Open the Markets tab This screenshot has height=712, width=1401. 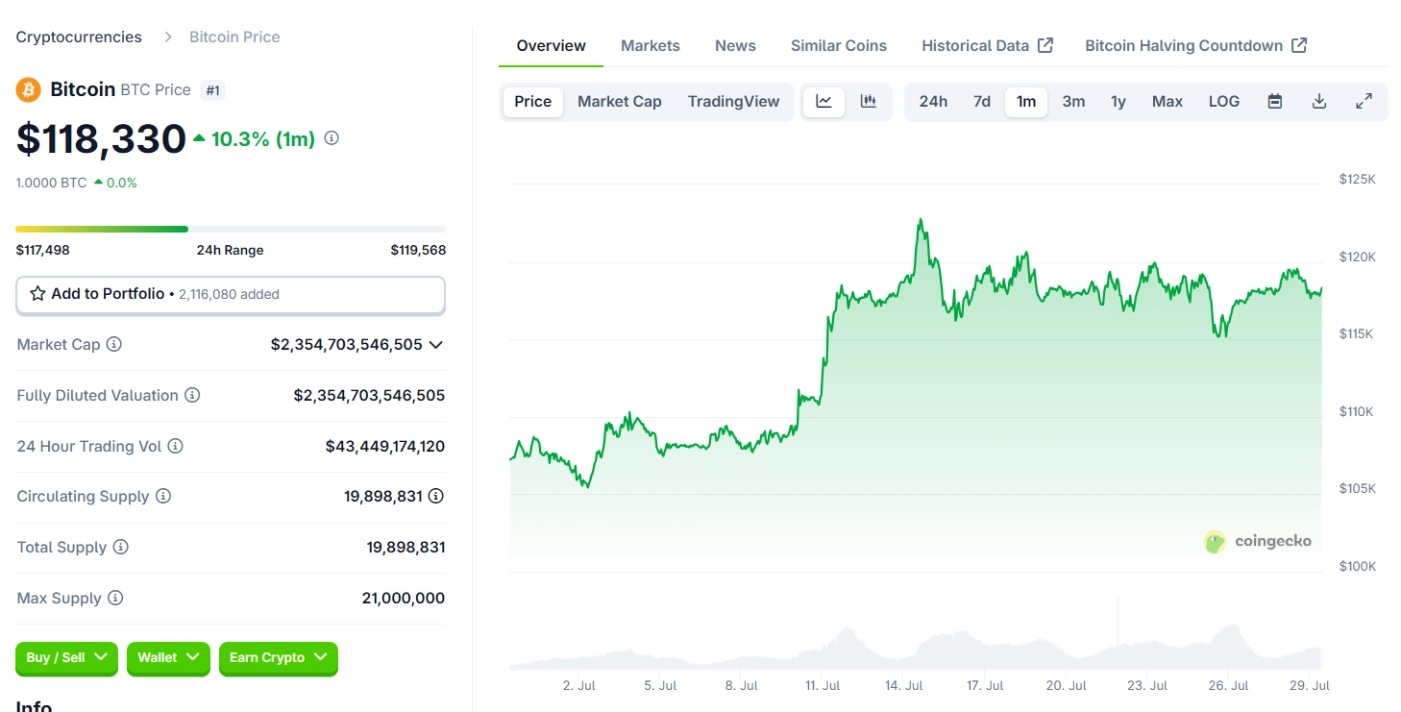650,46
